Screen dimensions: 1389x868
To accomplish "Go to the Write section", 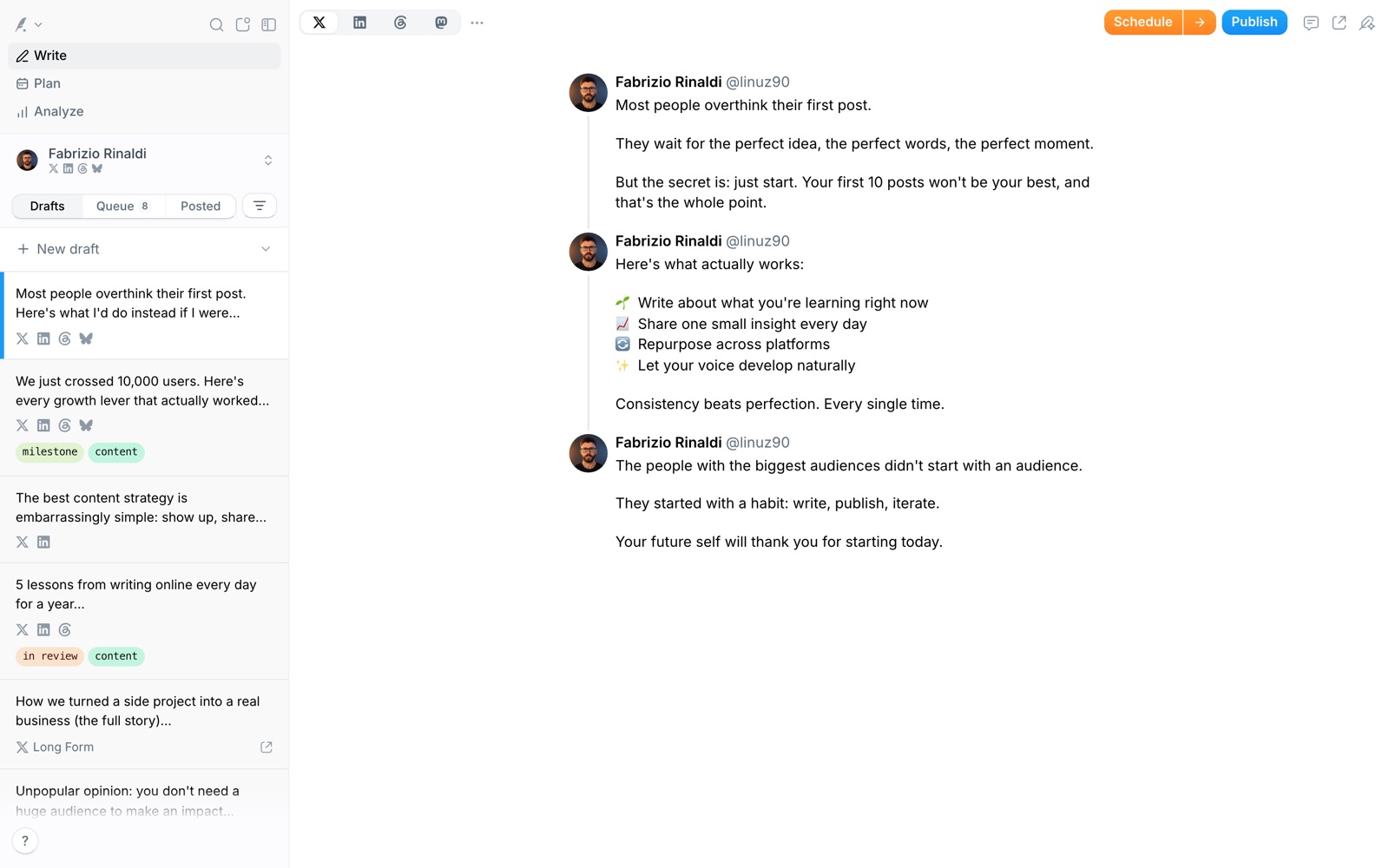I will (x=144, y=56).
